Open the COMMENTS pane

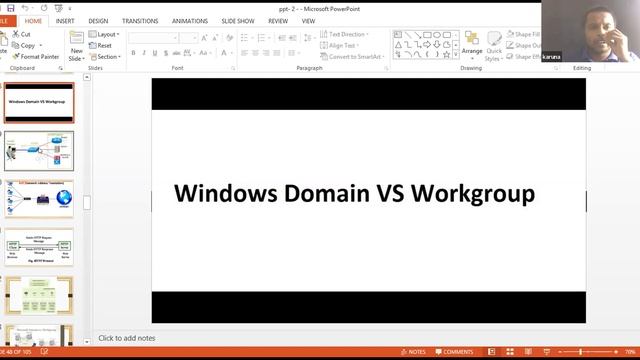[x=454, y=352]
